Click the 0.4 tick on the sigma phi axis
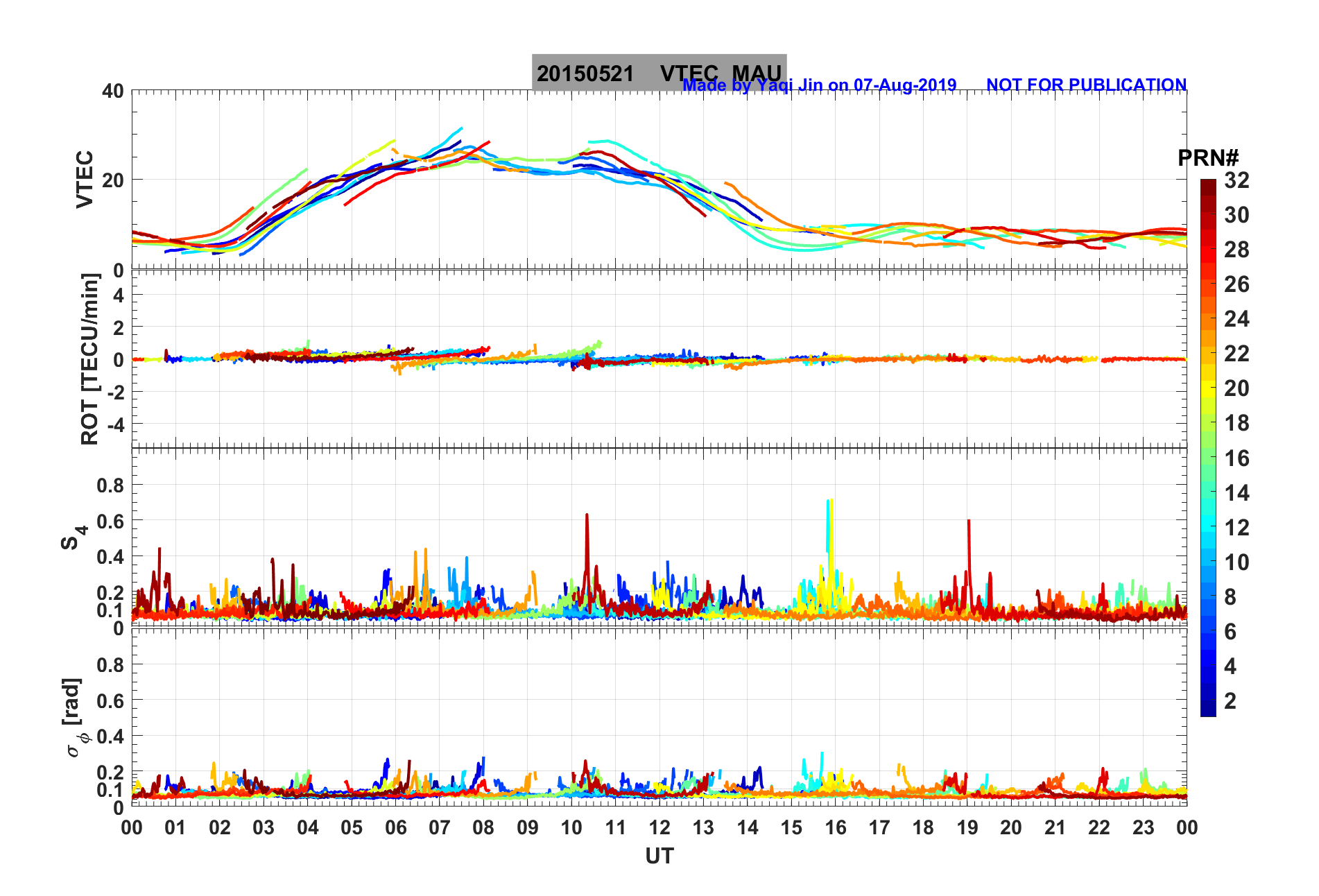Image resolution: width=1319 pixels, height=896 pixels. point(110,736)
